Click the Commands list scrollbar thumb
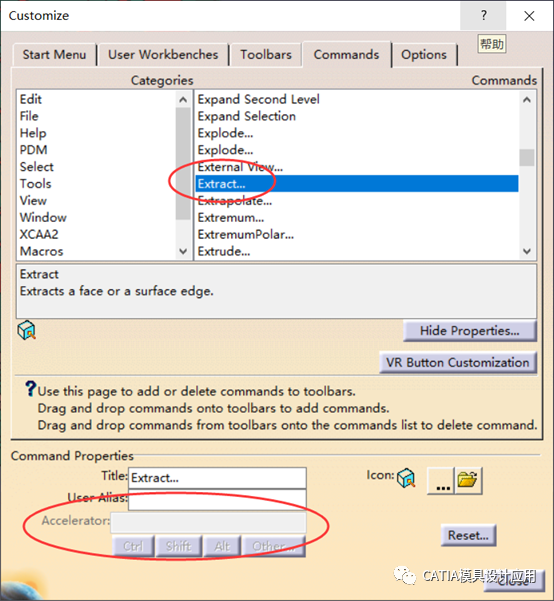This screenshot has height=601, width=554. (x=527, y=158)
